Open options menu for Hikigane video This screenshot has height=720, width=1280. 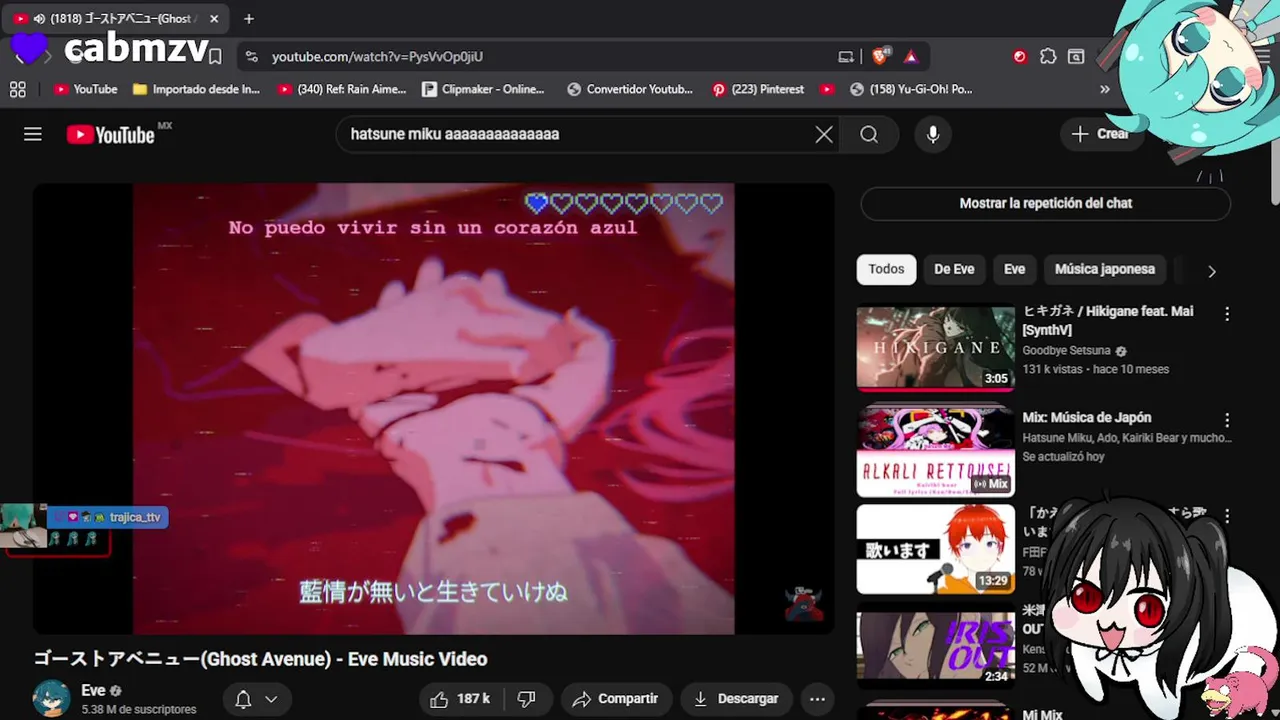point(1227,313)
